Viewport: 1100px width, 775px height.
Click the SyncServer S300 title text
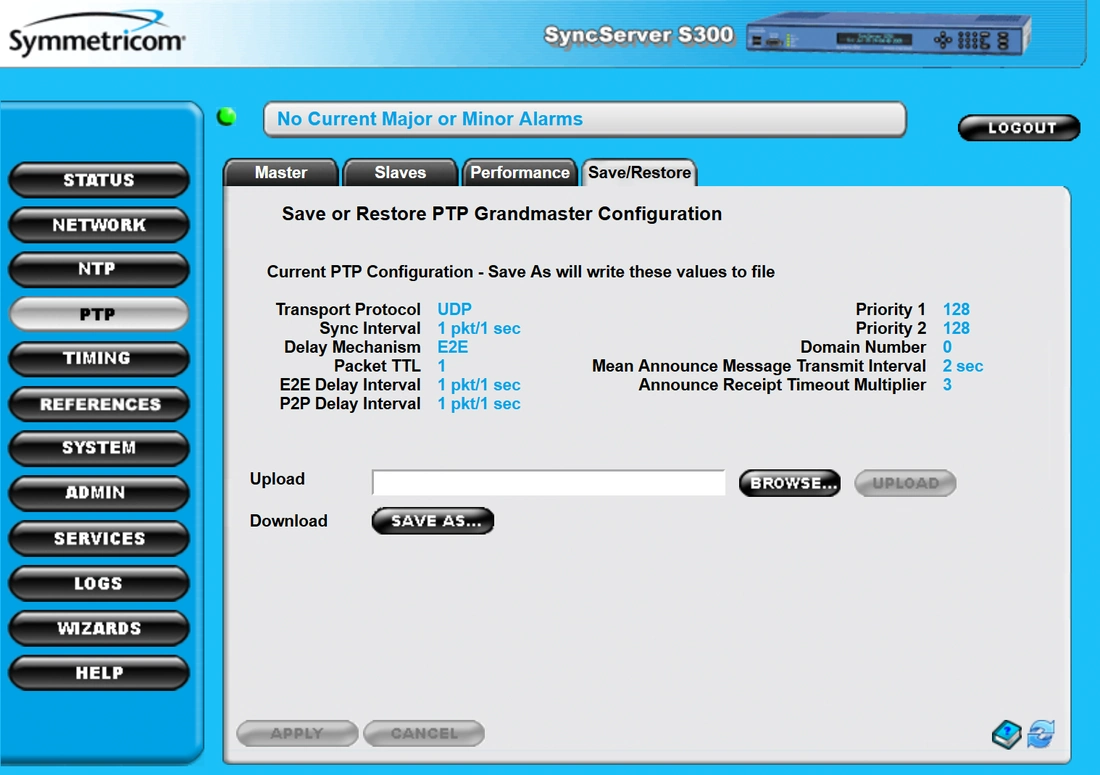pyautogui.click(x=639, y=35)
